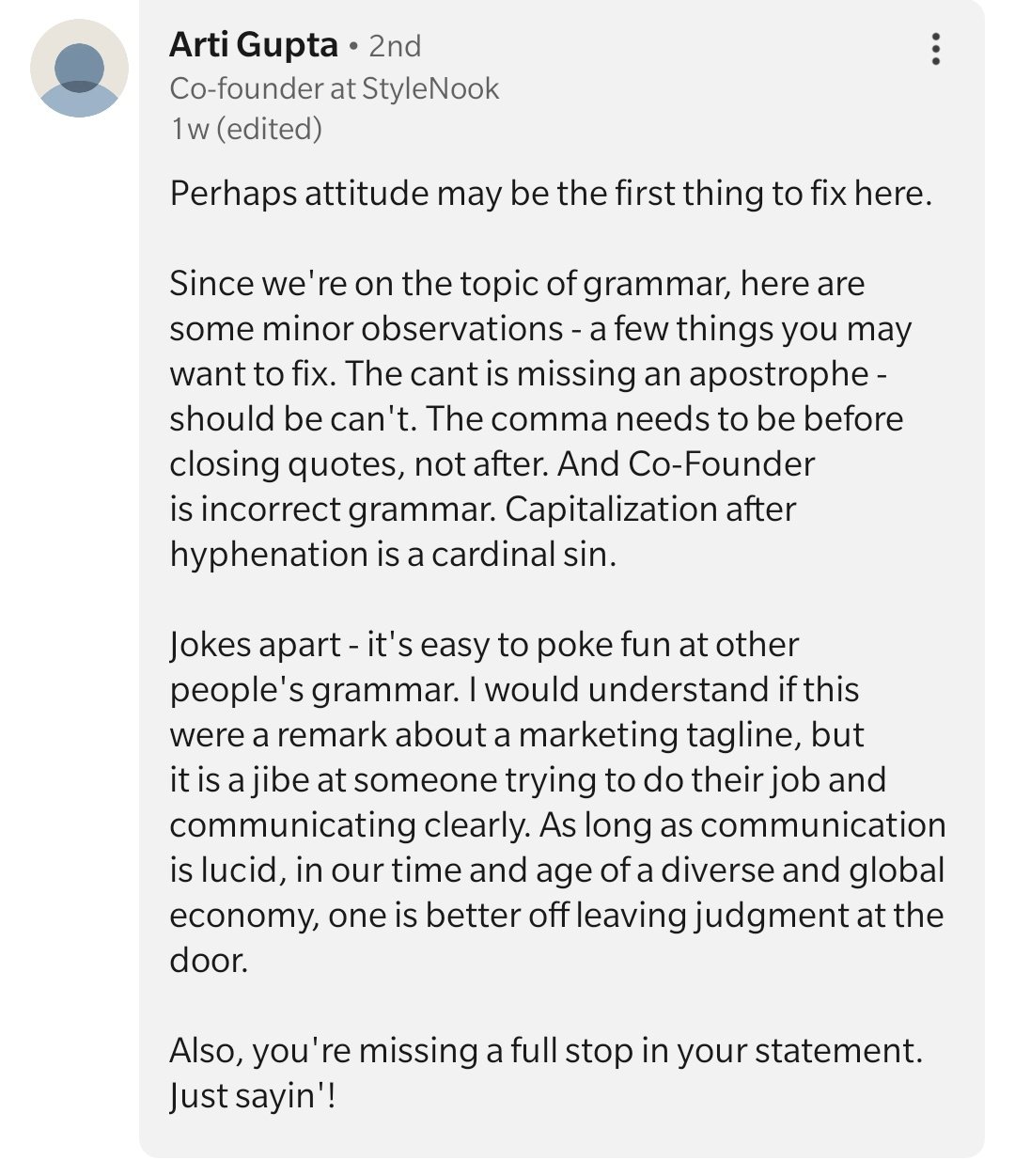Tap the closing Just sayin'! line
1015x1176 pixels.
coord(253,1096)
